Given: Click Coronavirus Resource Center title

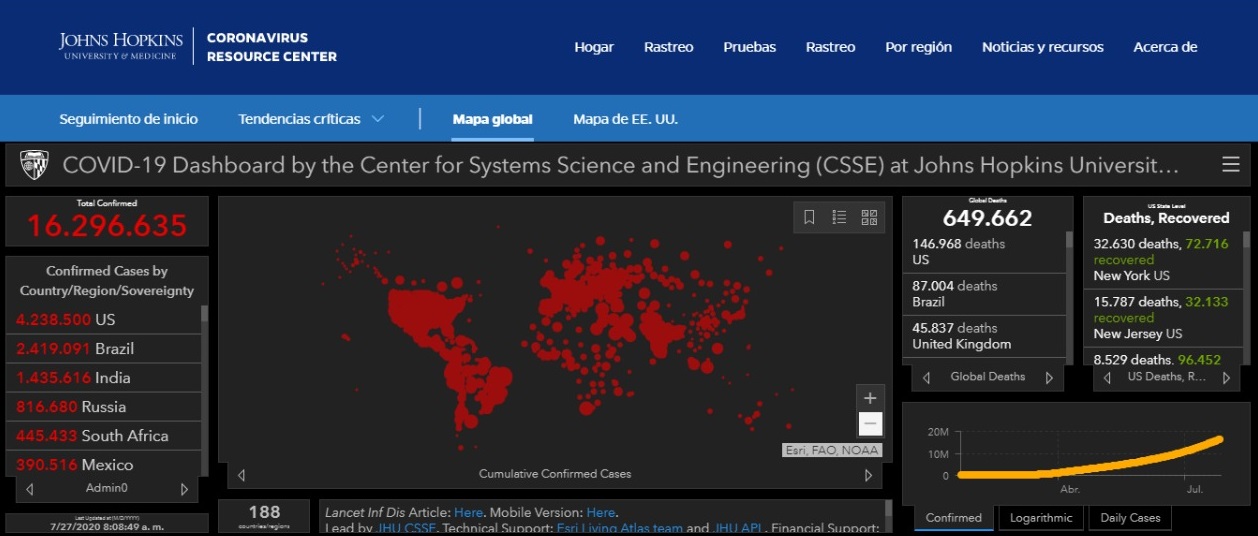Looking at the screenshot, I should tap(272, 47).
